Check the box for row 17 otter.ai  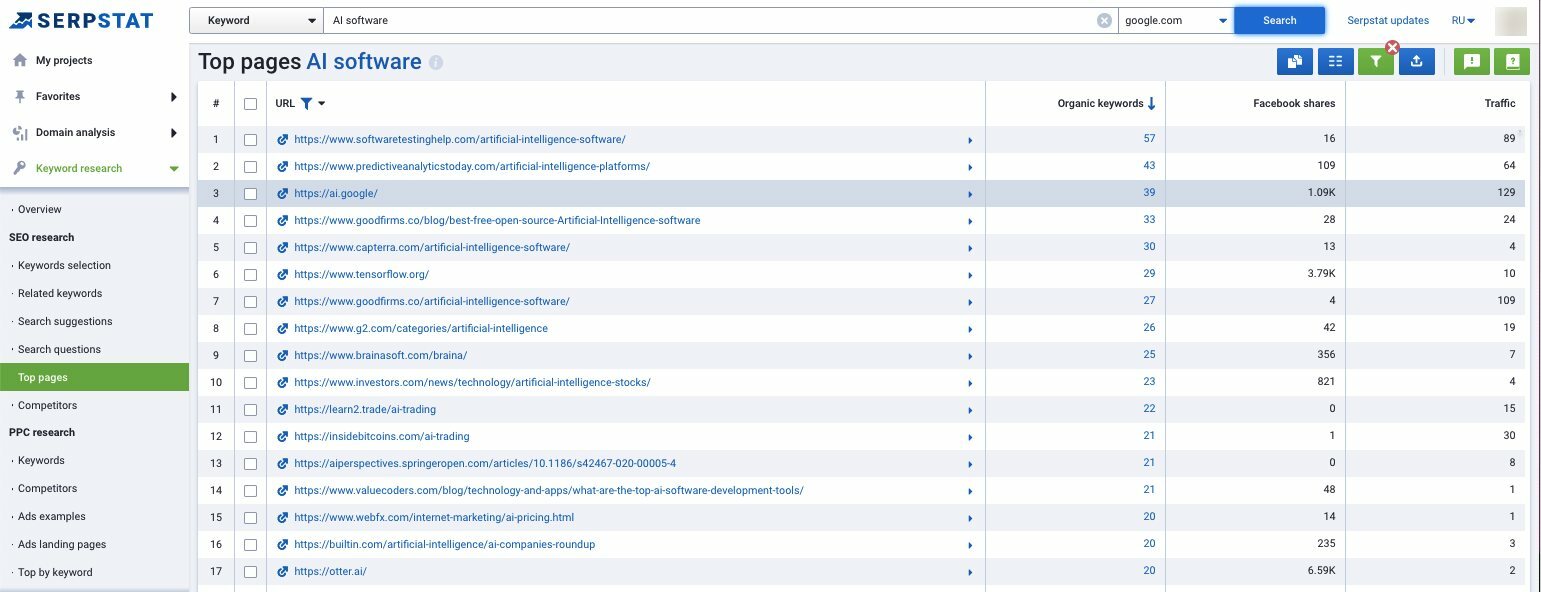pyautogui.click(x=250, y=572)
